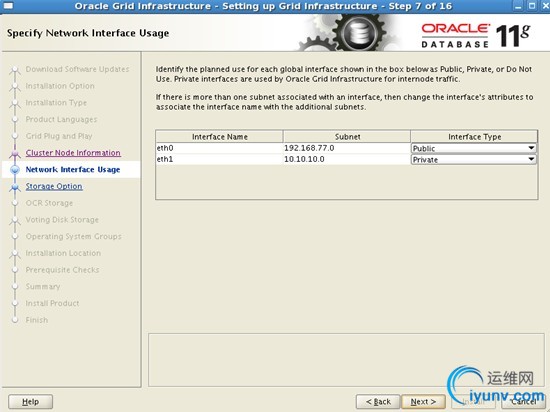
Task: Select the eth0 interface name cell
Action: 219,148
